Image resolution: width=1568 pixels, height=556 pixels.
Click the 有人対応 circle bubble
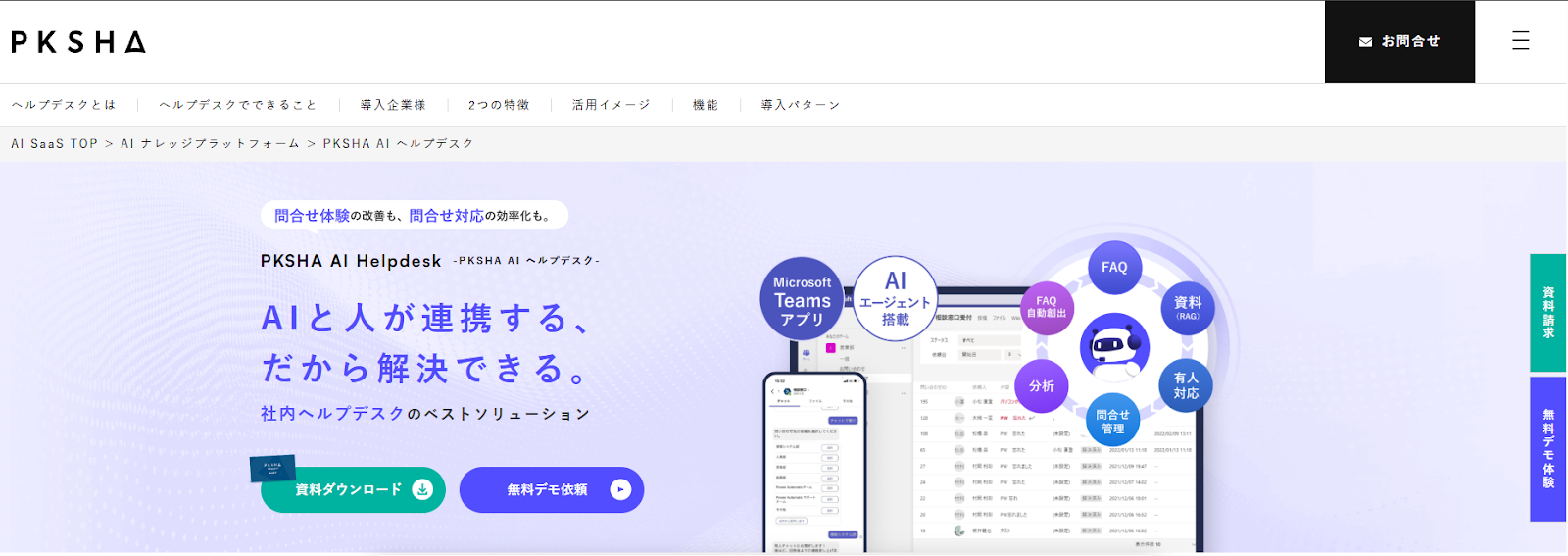click(x=1186, y=385)
